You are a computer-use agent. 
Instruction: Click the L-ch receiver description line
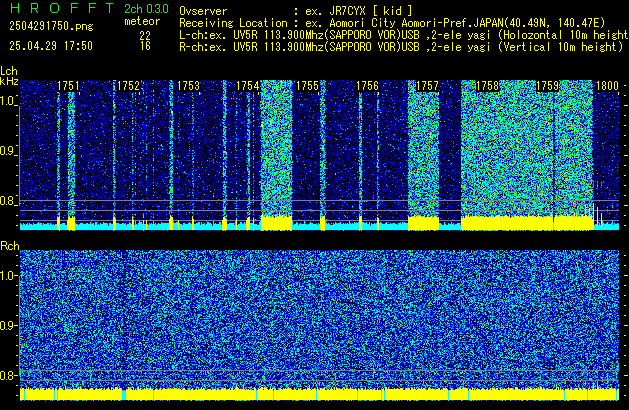click(404, 35)
